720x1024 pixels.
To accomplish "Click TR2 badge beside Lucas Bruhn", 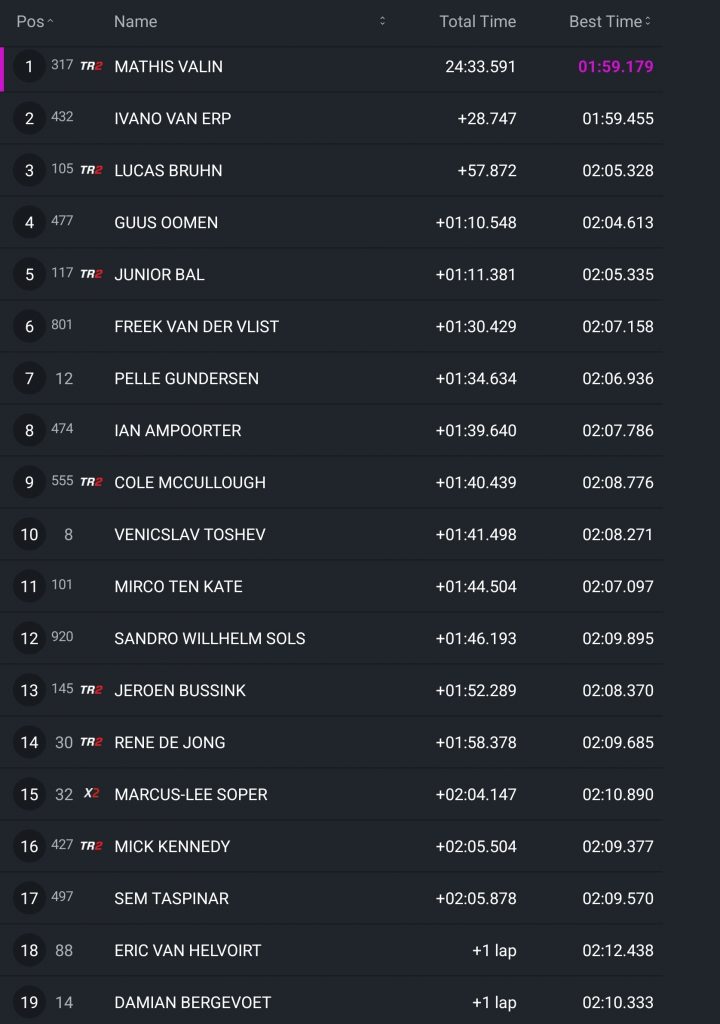I will click(x=91, y=170).
